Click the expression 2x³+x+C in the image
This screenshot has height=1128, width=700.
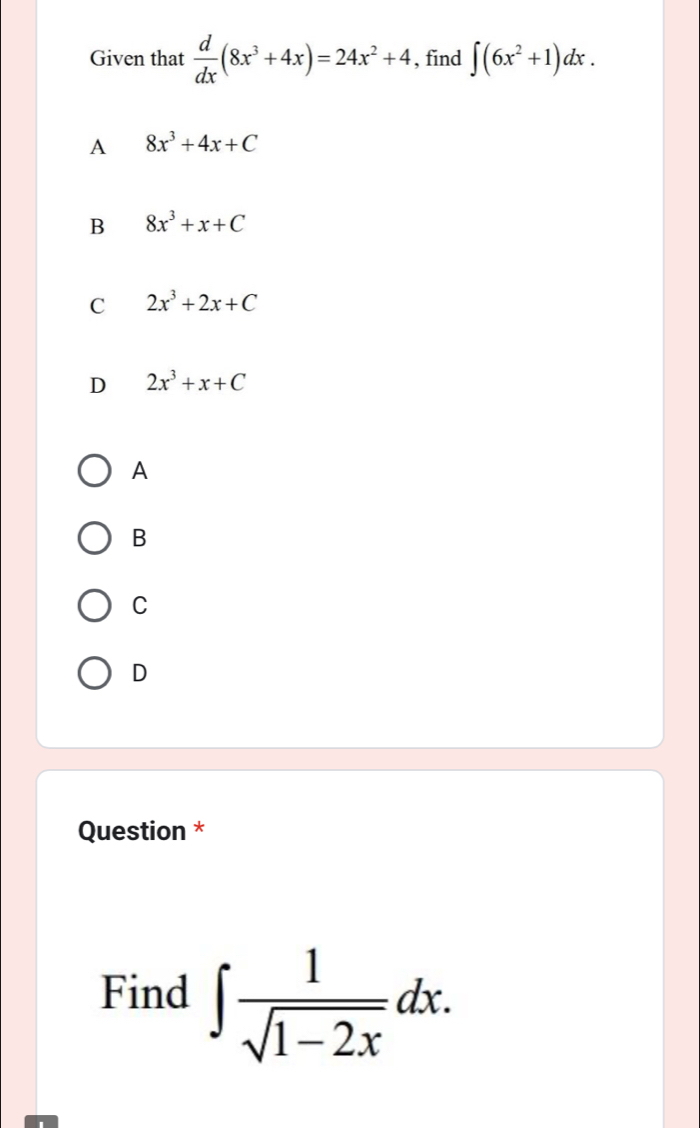194,382
